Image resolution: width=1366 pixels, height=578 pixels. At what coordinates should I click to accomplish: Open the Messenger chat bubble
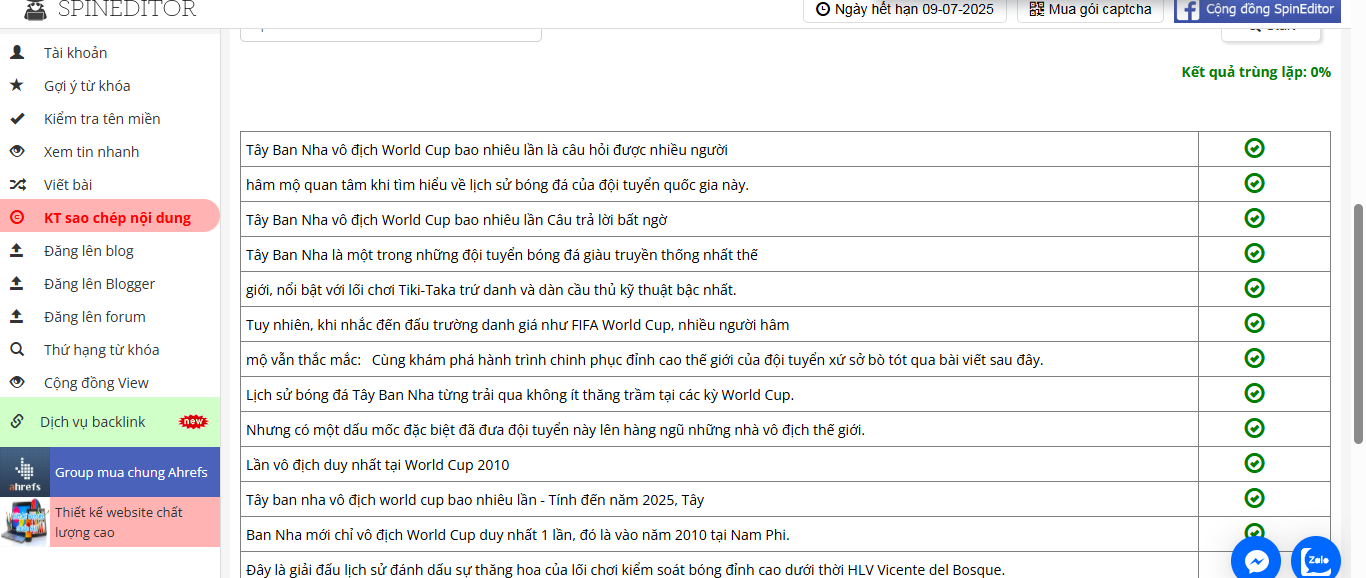pos(1255,561)
